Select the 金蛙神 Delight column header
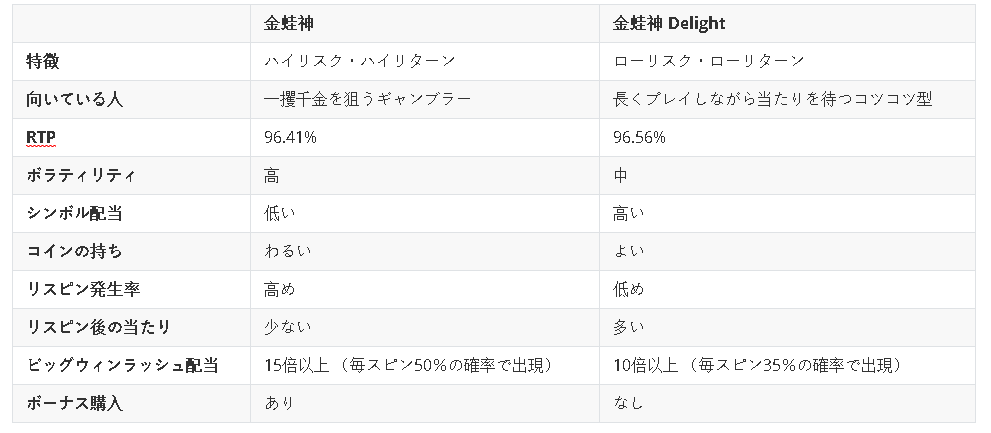 point(669,23)
